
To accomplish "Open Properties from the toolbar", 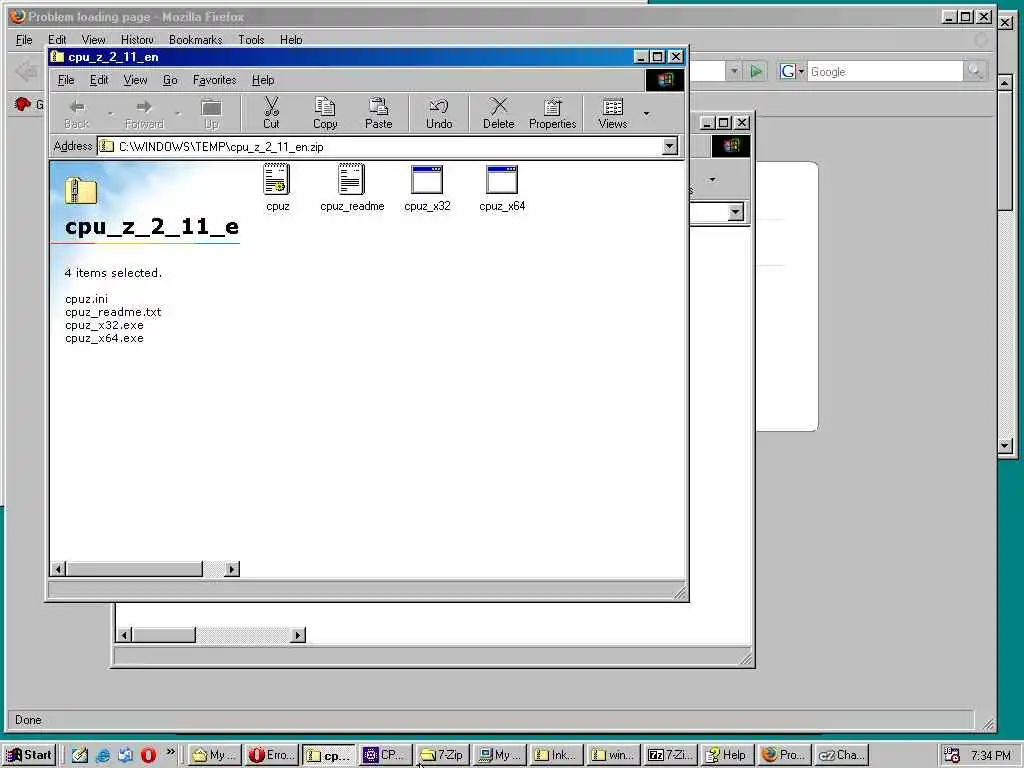I will (552, 113).
